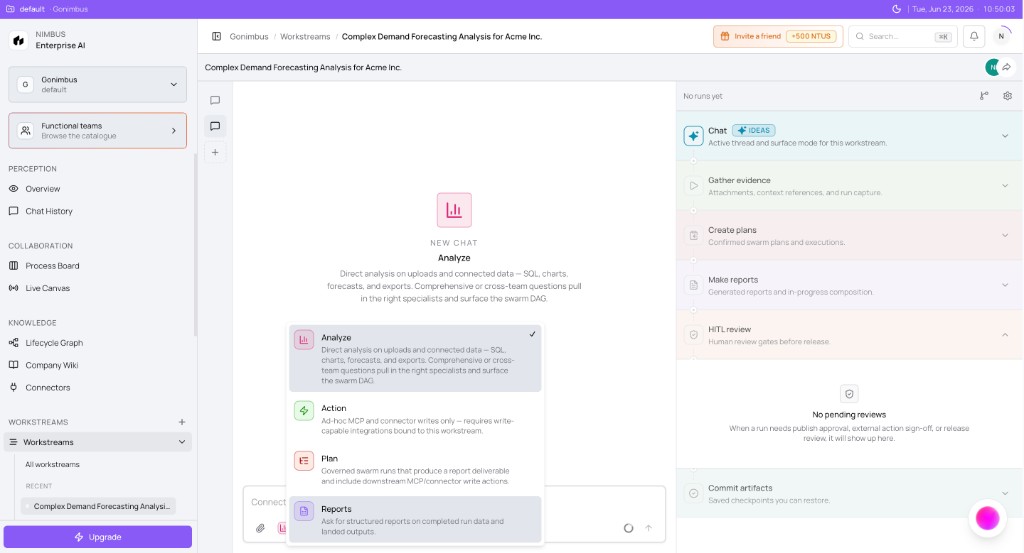Open All workstreams list

[52, 464]
